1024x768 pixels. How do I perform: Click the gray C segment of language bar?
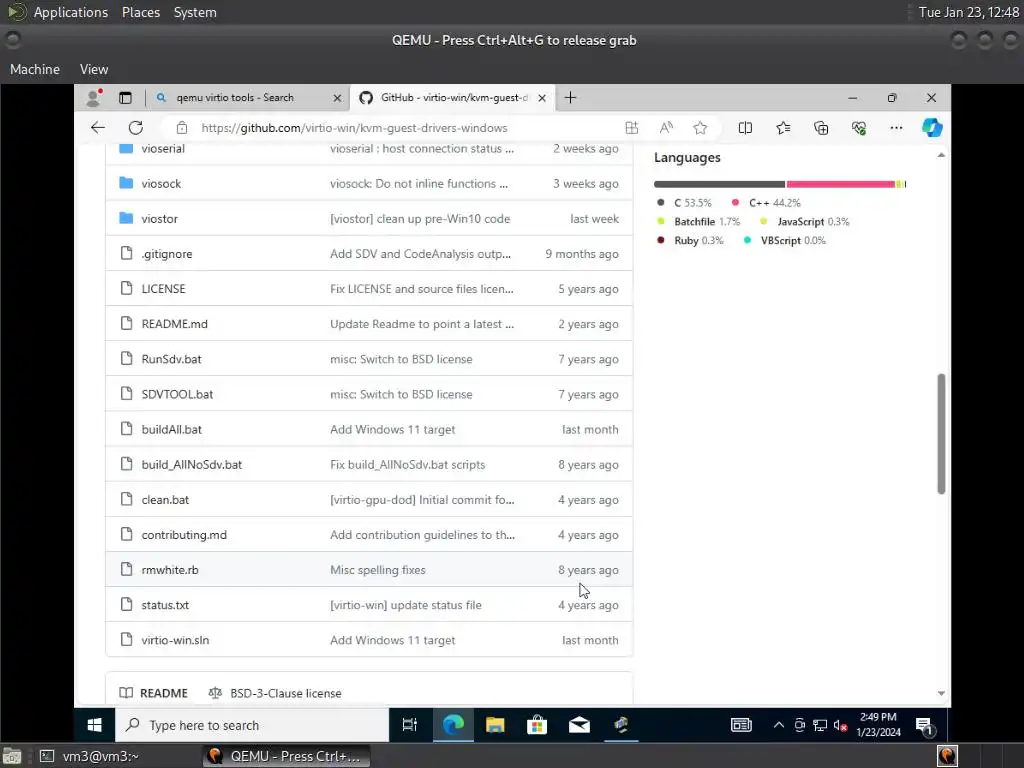coord(719,184)
